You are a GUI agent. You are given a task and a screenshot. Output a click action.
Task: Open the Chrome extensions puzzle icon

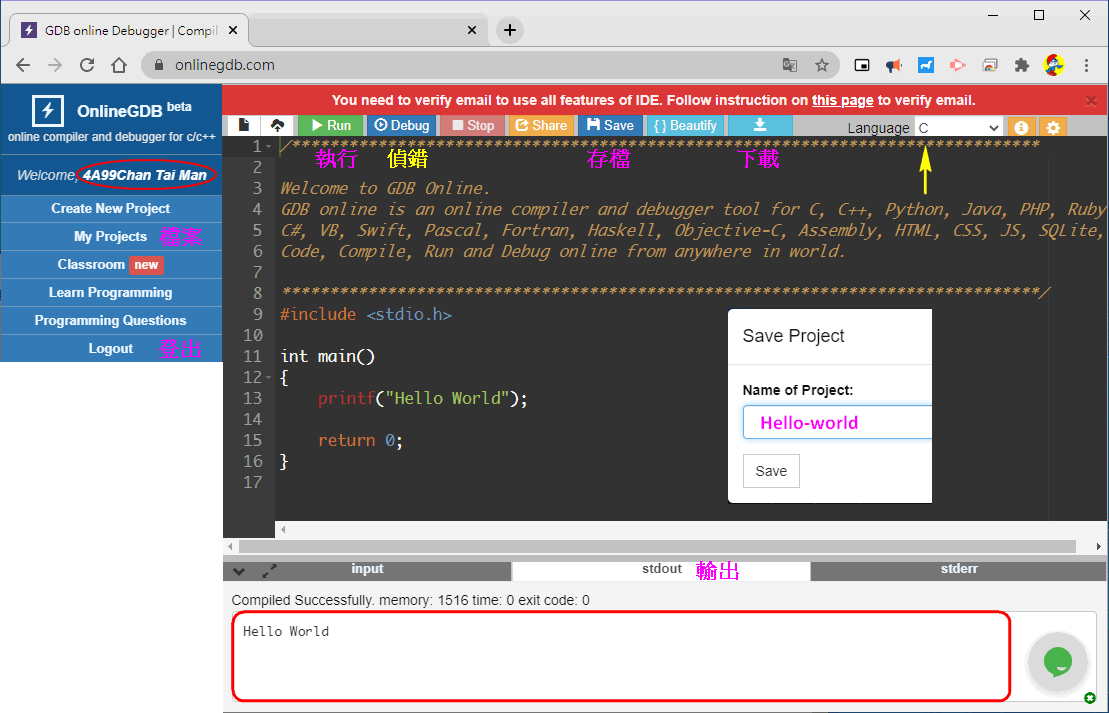coord(1021,65)
